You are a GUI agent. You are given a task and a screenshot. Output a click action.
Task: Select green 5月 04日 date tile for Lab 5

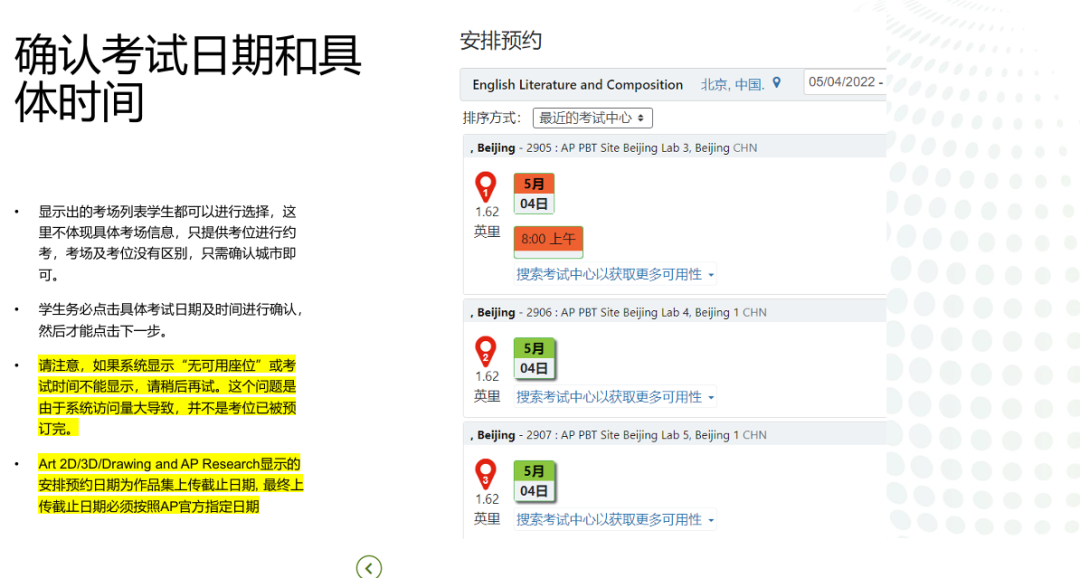[x=534, y=481]
